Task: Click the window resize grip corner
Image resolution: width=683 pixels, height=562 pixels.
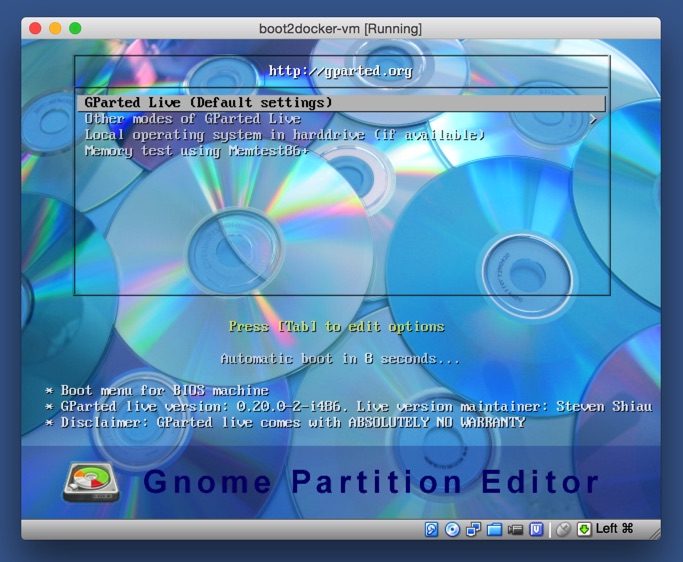Action: 654,533
